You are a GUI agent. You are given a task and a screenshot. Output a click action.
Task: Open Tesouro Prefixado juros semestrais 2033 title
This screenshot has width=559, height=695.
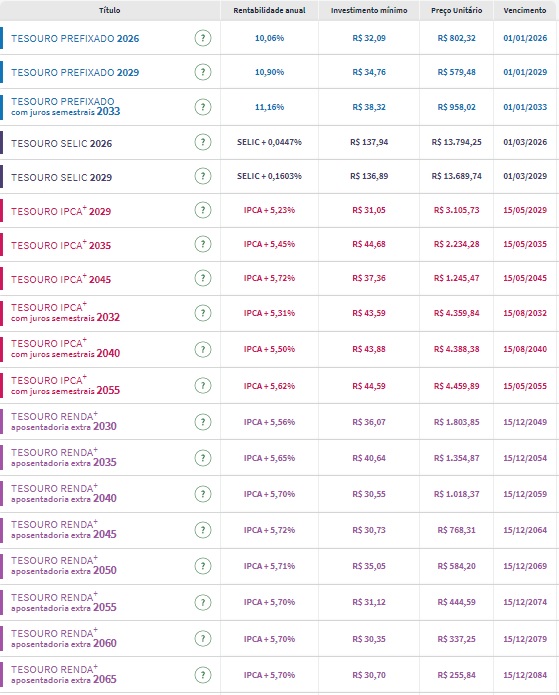[66, 107]
